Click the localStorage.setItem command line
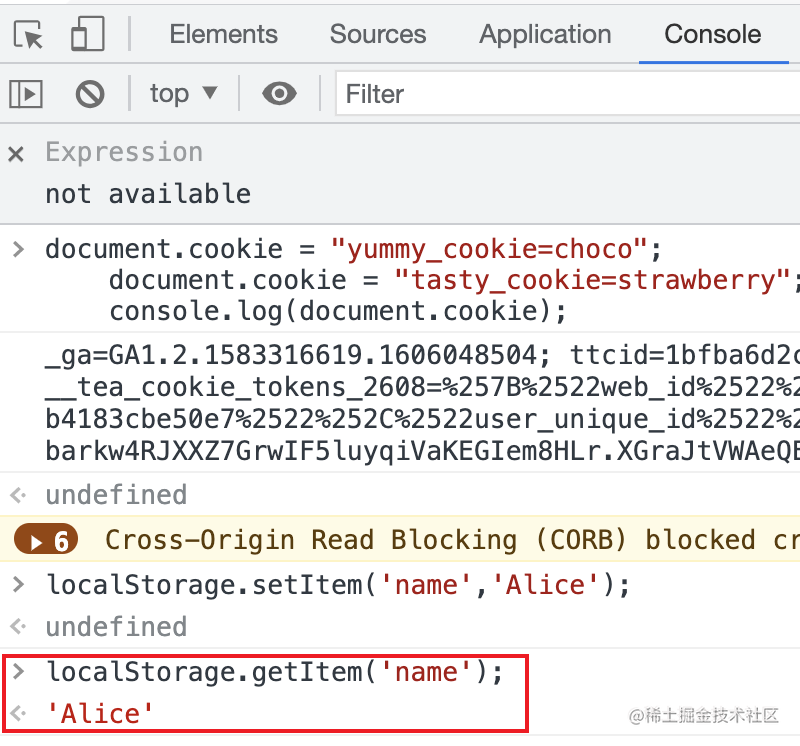Image resolution: width=800 pixels, height=746 pixels. tap(339, 585)
